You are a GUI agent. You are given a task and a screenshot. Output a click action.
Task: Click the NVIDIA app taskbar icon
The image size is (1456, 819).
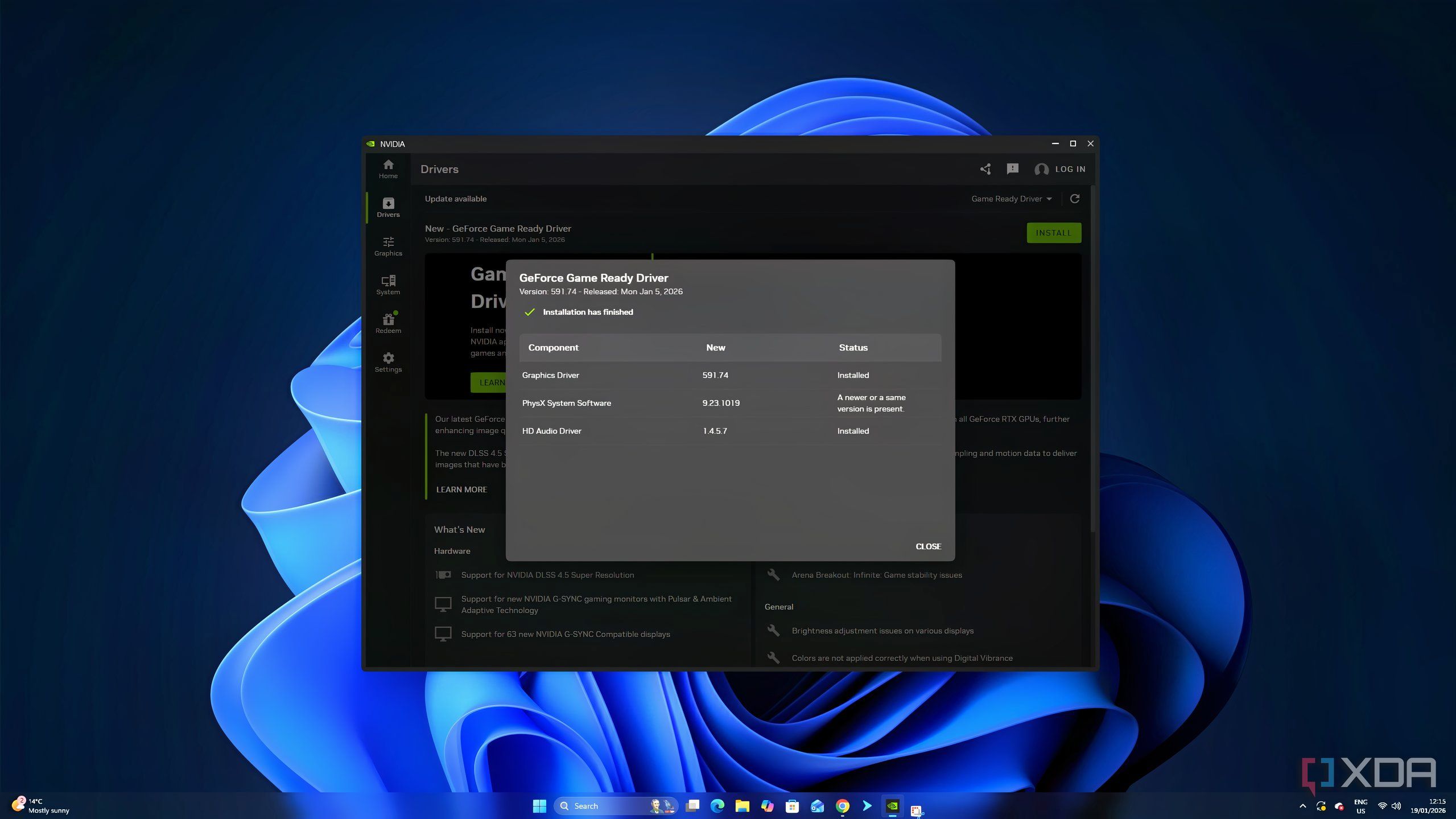pos(892,806)
